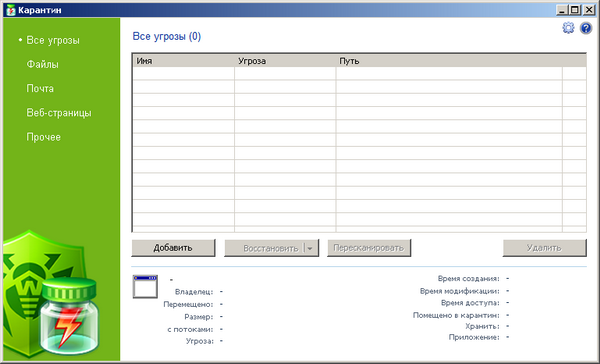Show the Веб-страницы category
This screenshot has width=600, height=364.
tap(59, 113)
